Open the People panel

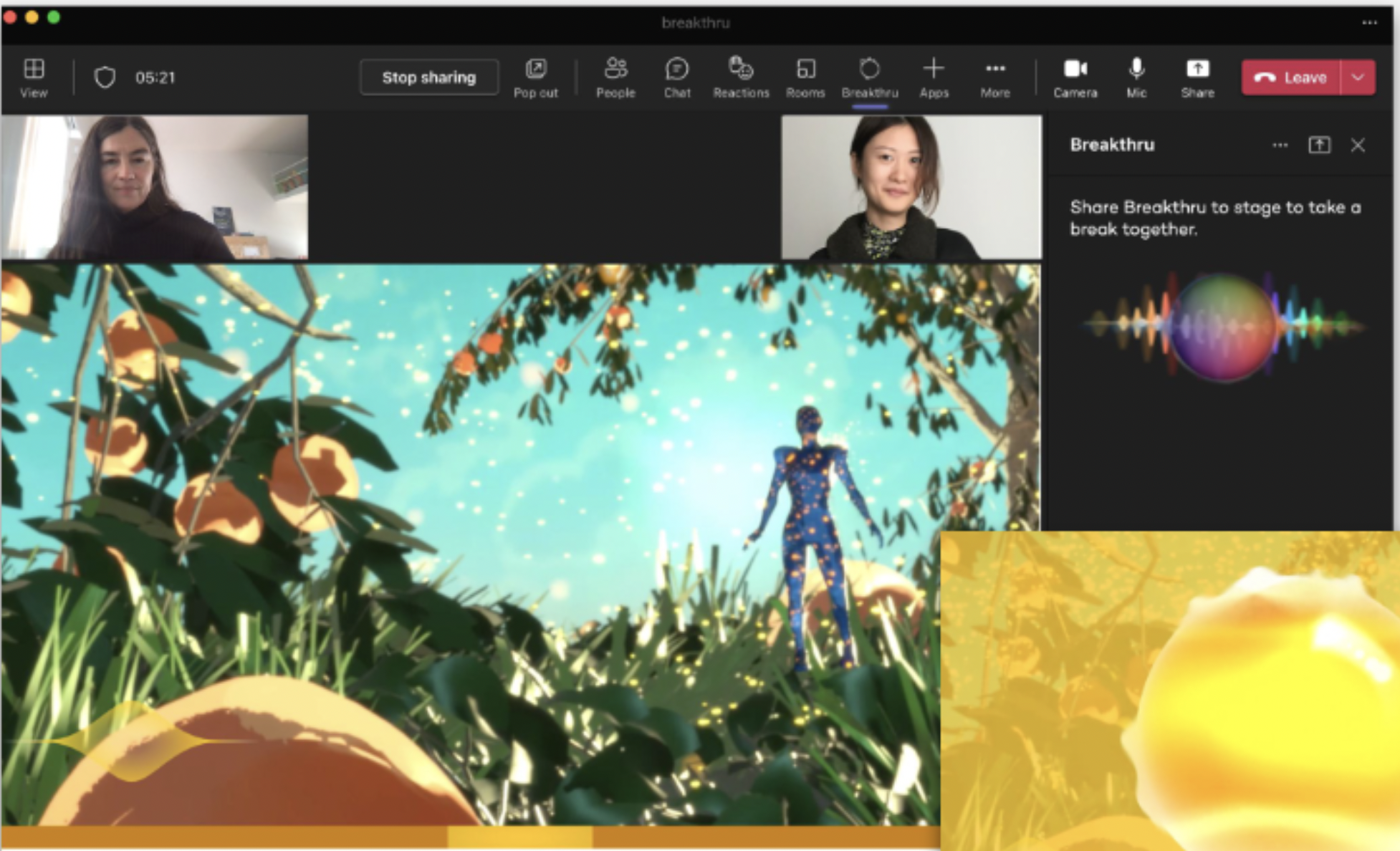615,77
